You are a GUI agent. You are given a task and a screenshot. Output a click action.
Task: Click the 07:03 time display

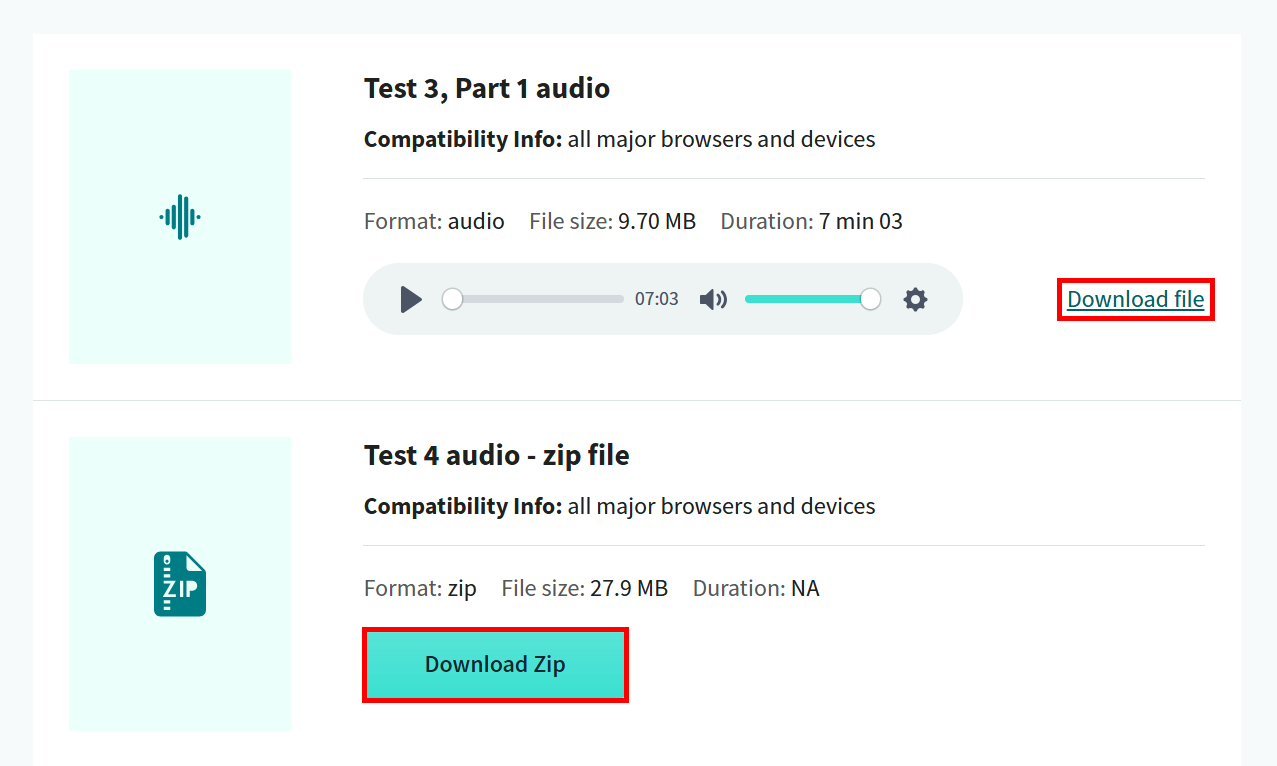[657, 299]
